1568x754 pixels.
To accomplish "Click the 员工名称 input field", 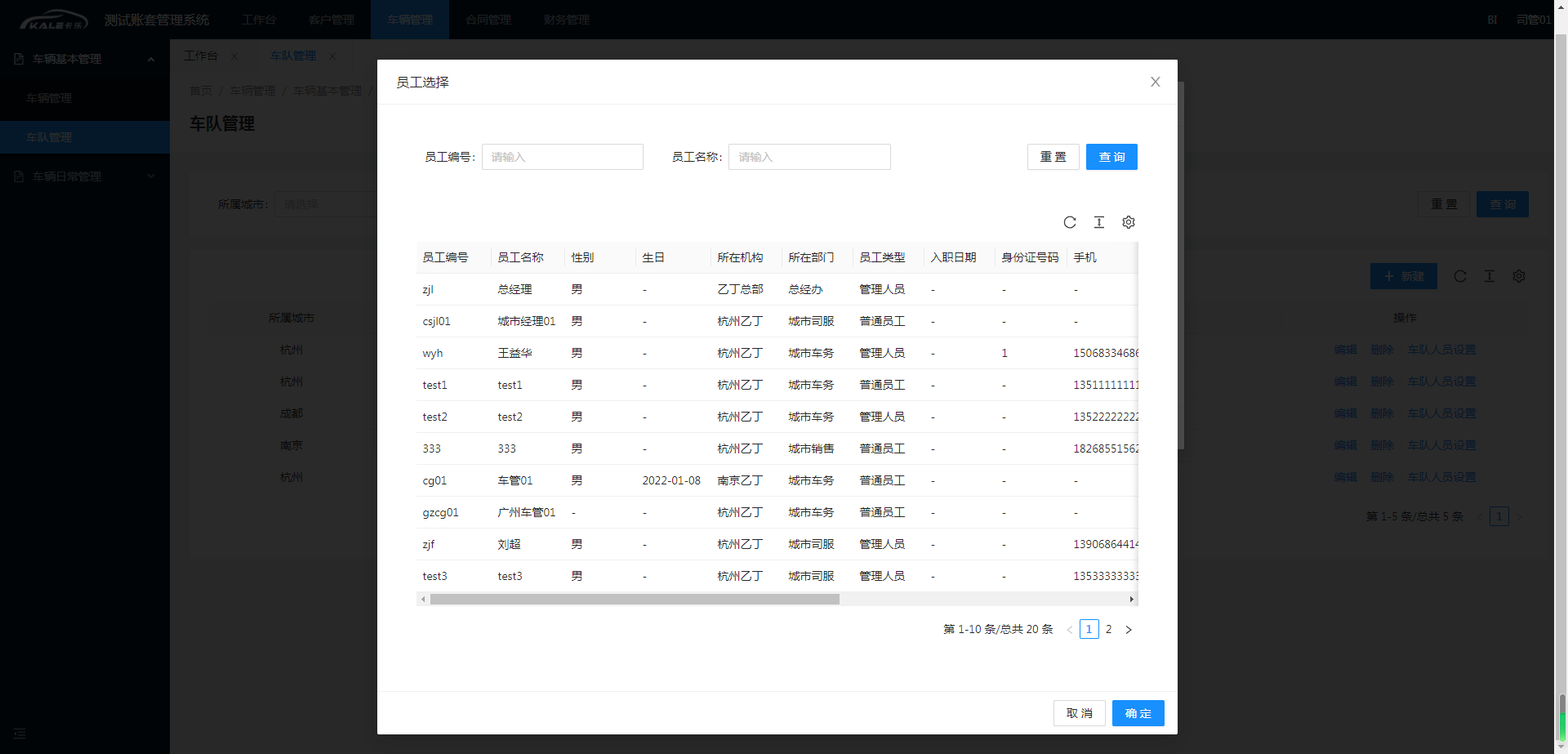I will [809, 157].
